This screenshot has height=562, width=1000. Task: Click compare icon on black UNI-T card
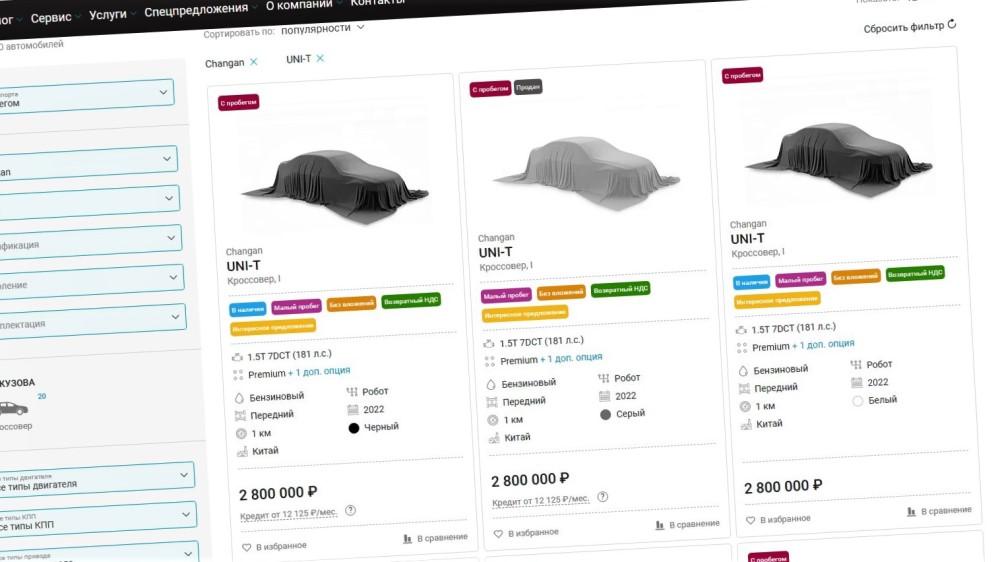pyautogui.click(x=407, y=538)
